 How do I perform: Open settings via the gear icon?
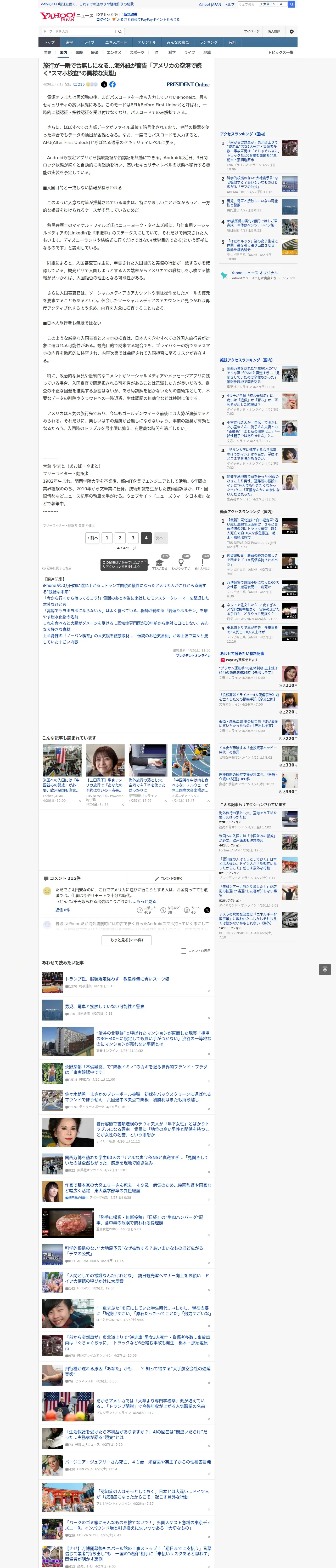click(292, 31)
